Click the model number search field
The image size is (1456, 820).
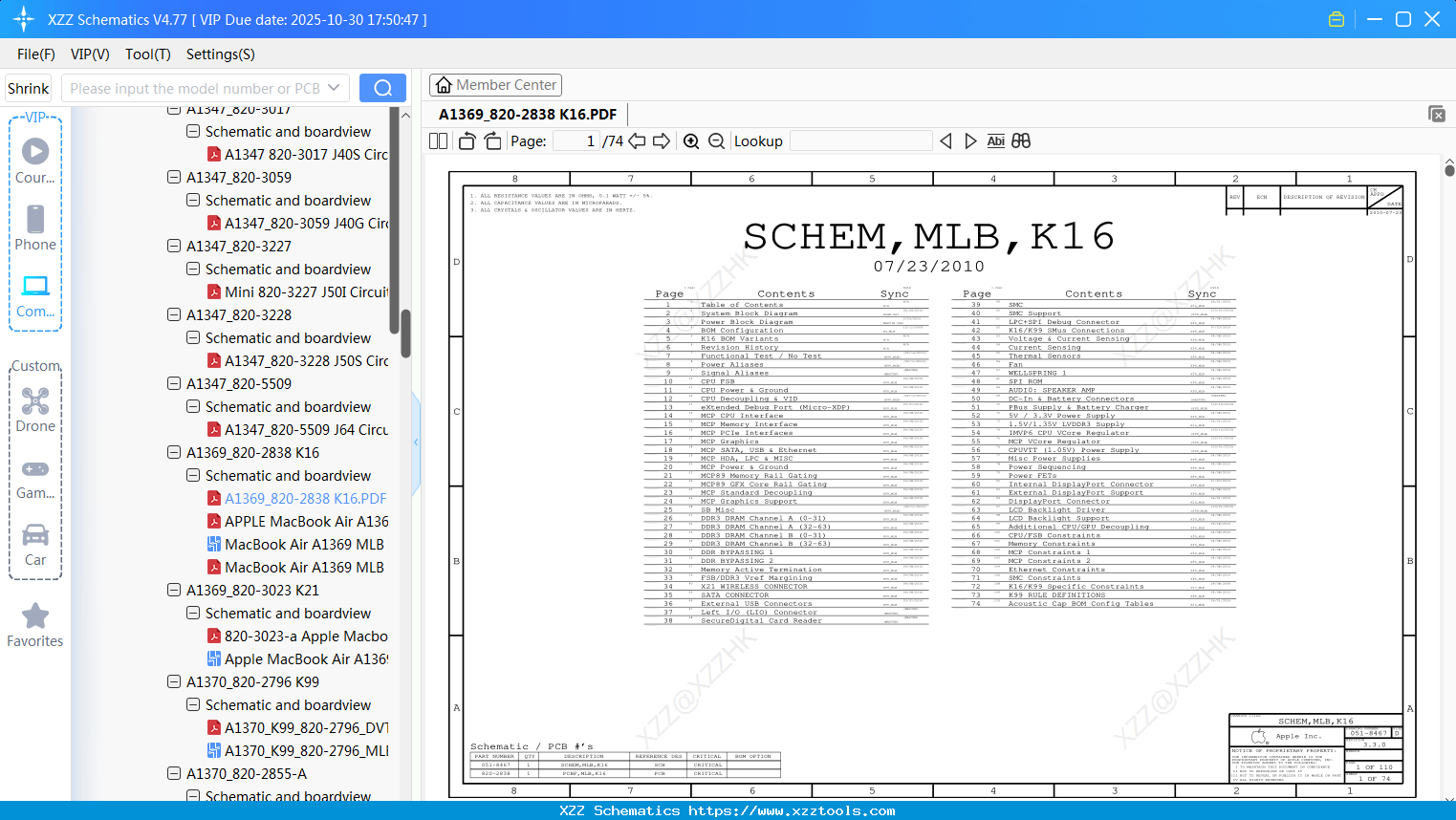(x=195, y=88)
